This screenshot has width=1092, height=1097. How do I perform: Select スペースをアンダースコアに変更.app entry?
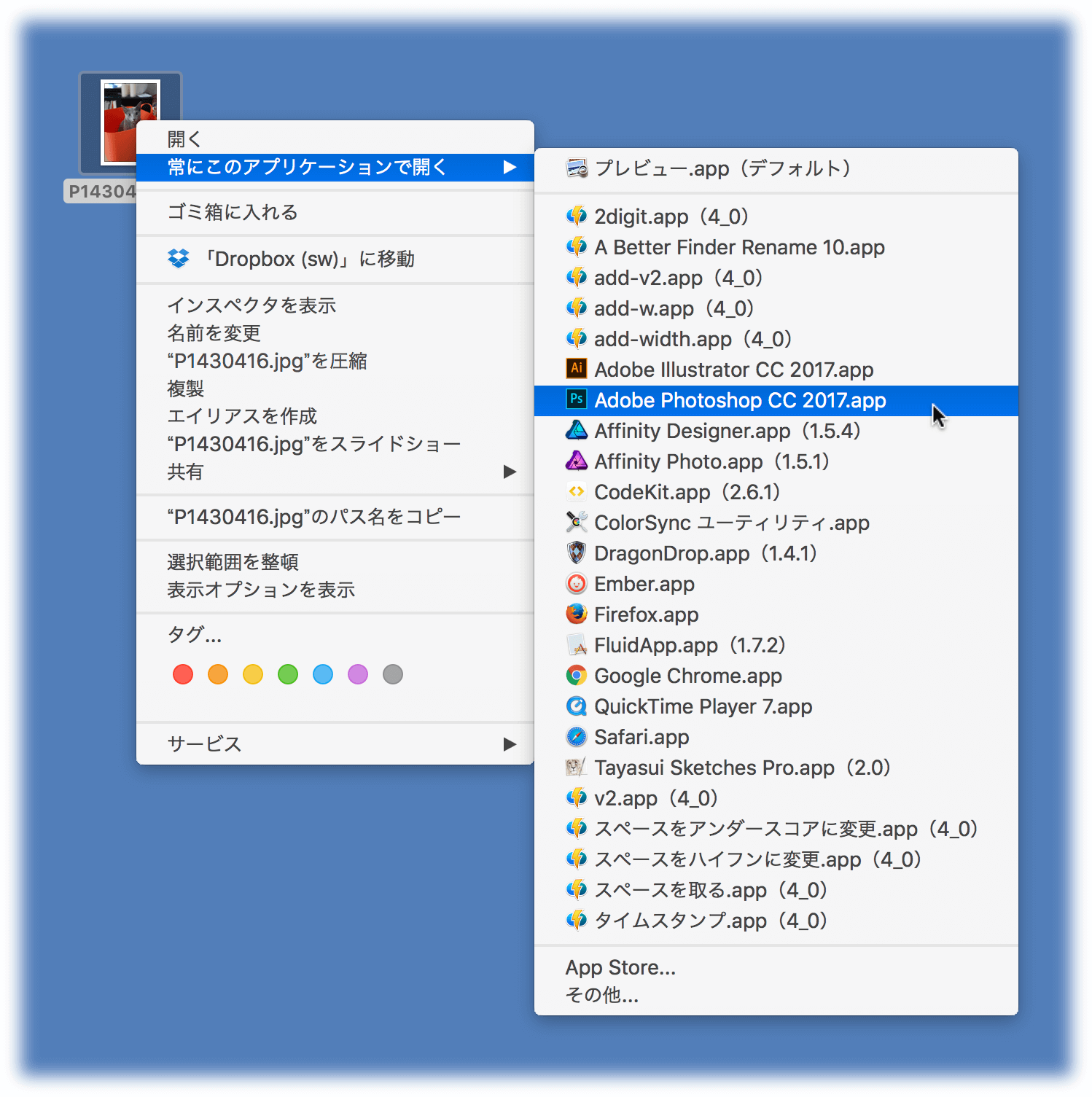(x=776, y=829)
